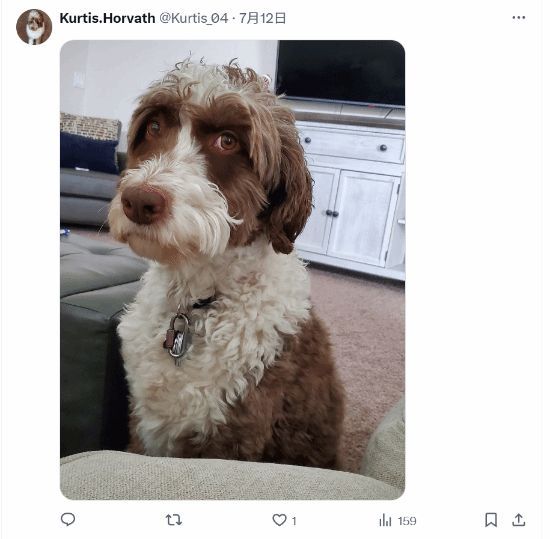This screenshot has height=539, width=550.
Task: Toggle repost on the 7月12日 post
Action: [x=174, y=520]
